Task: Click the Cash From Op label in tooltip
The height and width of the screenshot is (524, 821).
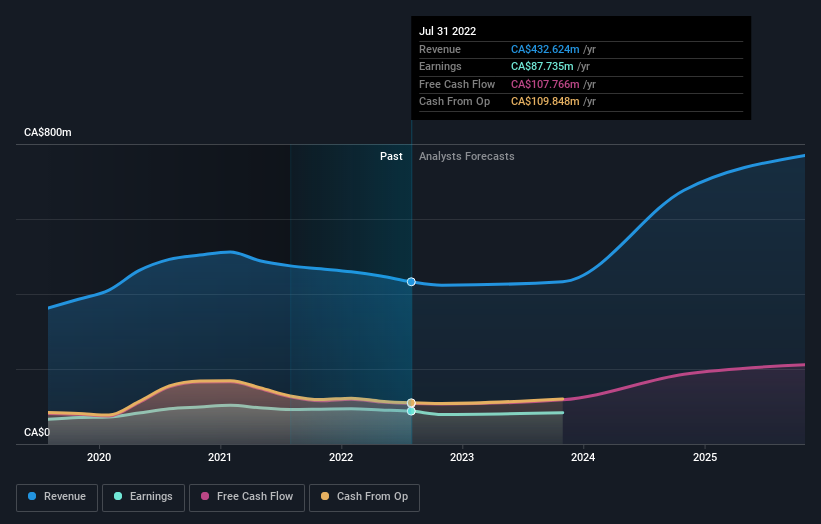Action: click(454, 102)
